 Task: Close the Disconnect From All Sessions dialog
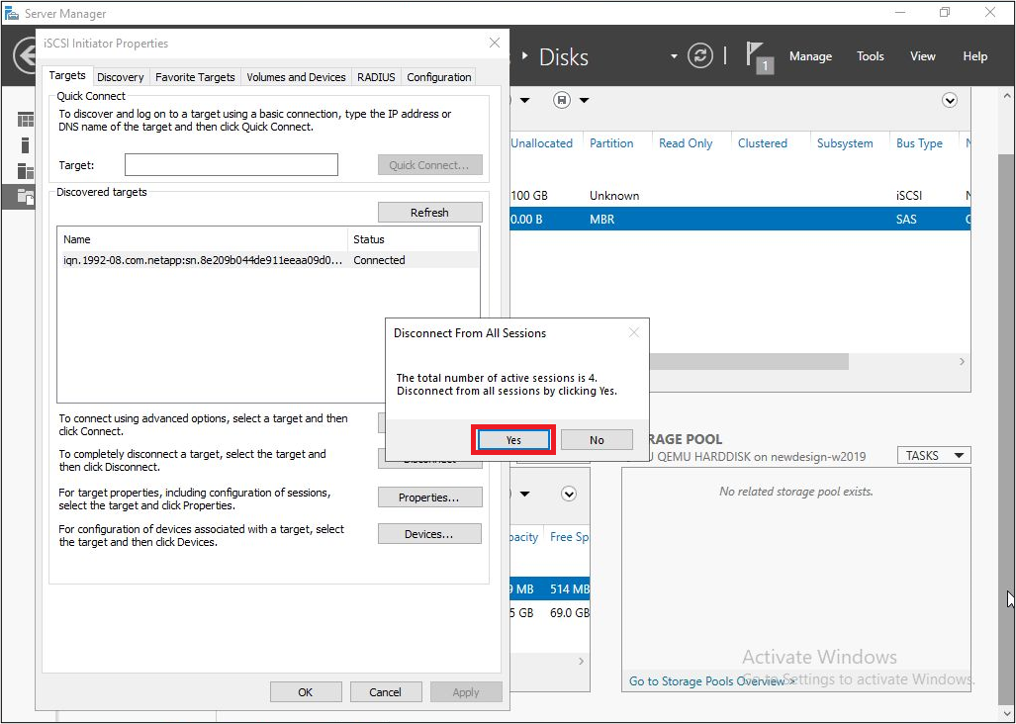coord(633,333)
